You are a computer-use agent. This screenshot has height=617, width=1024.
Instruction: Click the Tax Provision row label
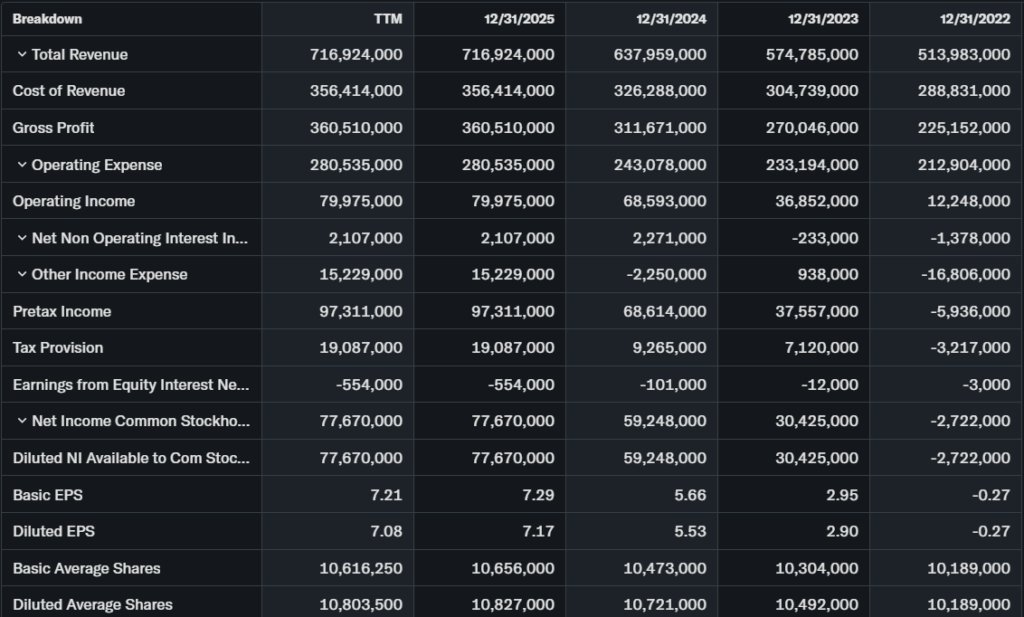click(58, 348)
